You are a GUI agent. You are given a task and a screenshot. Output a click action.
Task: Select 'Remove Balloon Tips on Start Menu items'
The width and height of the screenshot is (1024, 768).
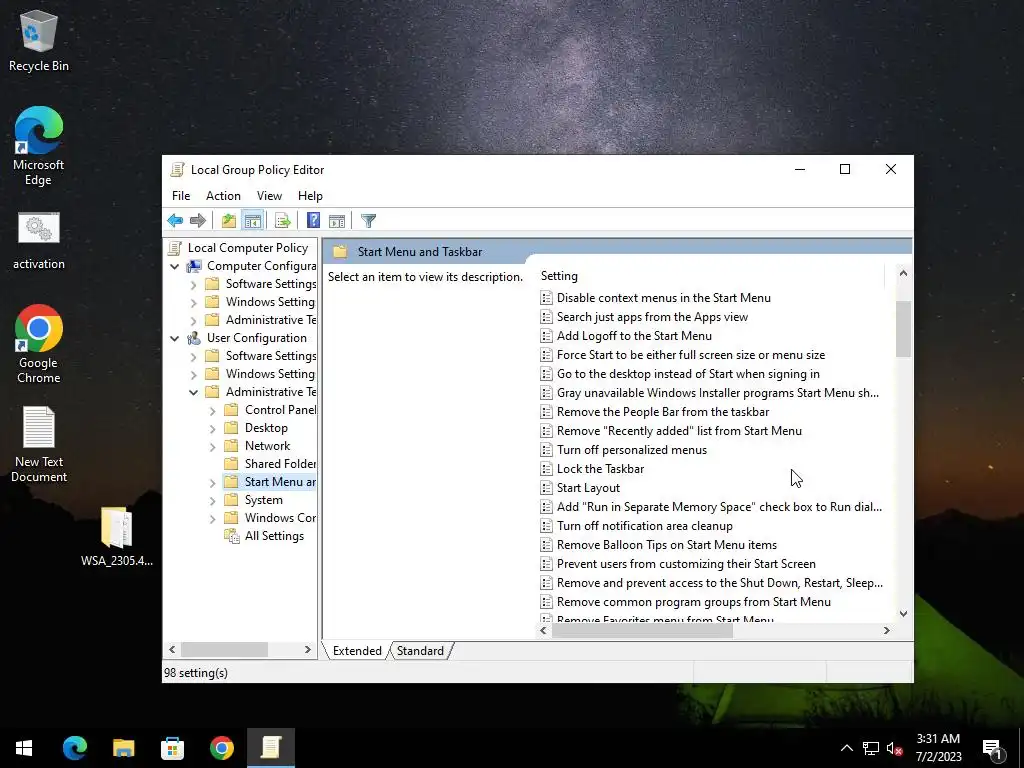click(667, 545)
